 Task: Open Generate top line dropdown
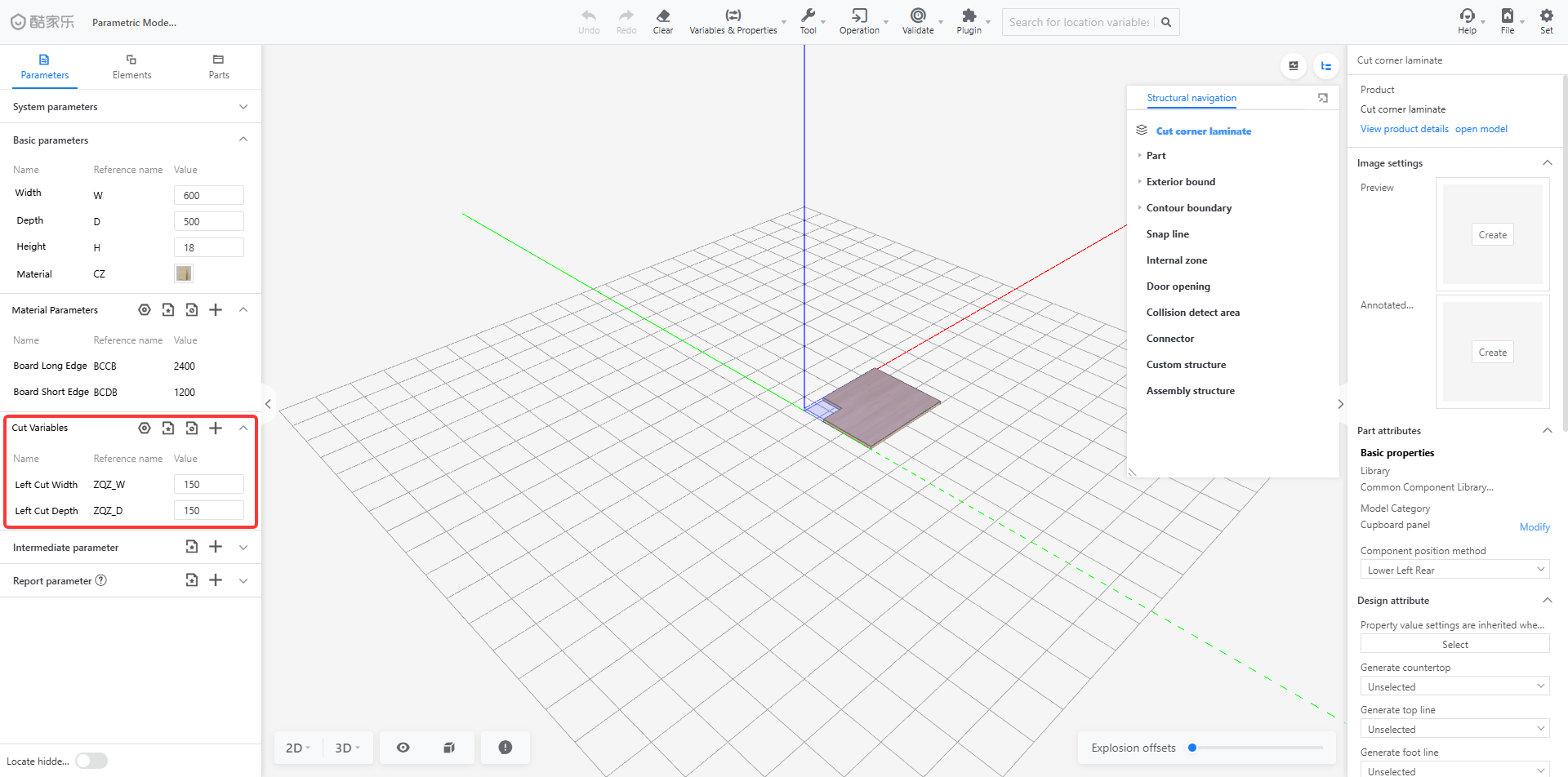click(1455, 729)
